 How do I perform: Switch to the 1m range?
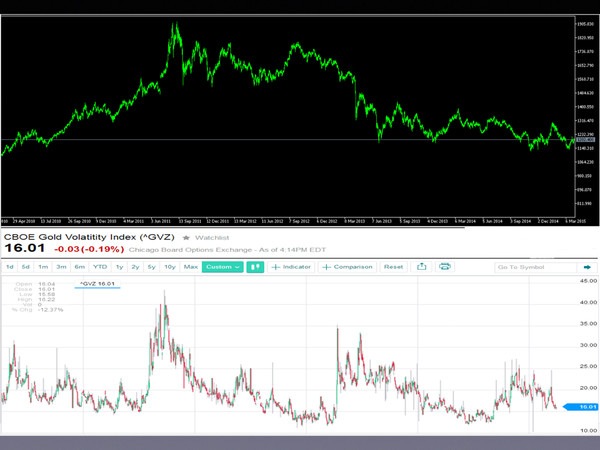(x=43, y=267)
